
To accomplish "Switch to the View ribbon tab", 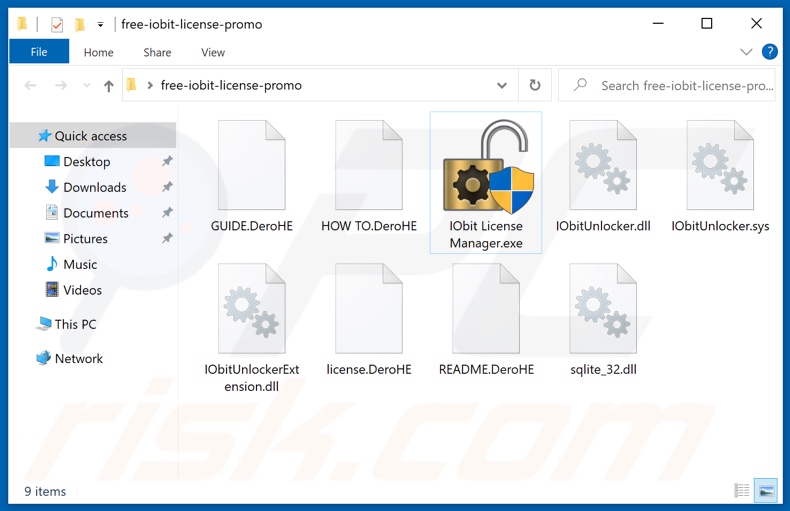I will click(x=213, y=52).
